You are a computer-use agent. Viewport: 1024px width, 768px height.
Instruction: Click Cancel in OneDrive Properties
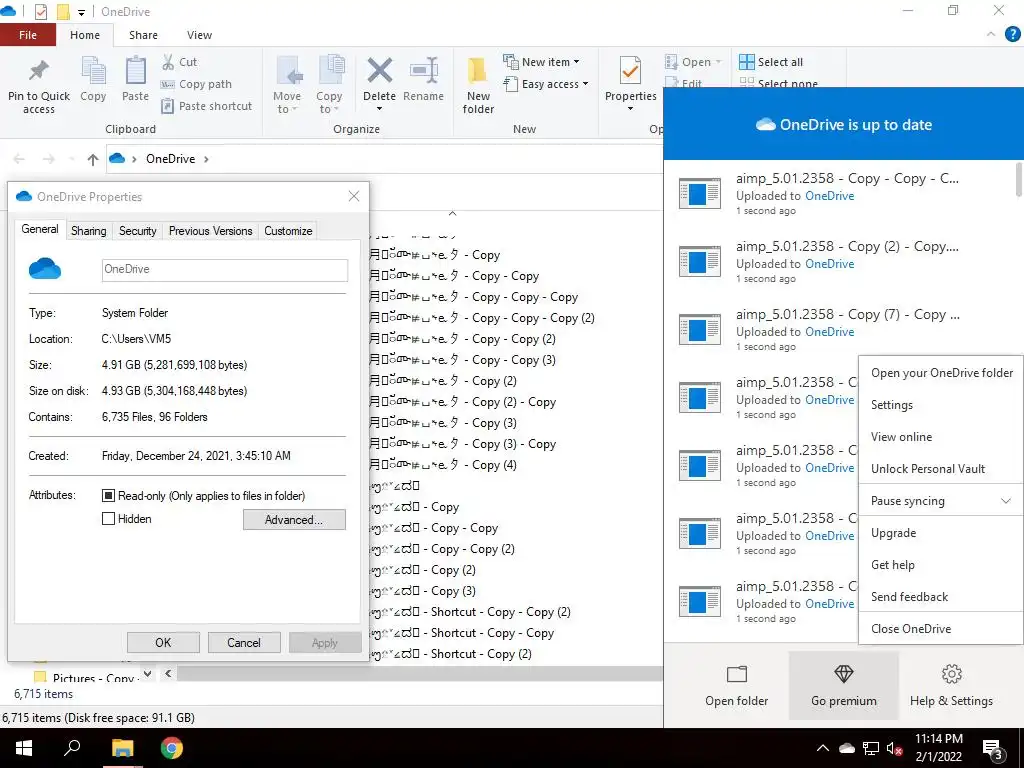click(244, 643)
